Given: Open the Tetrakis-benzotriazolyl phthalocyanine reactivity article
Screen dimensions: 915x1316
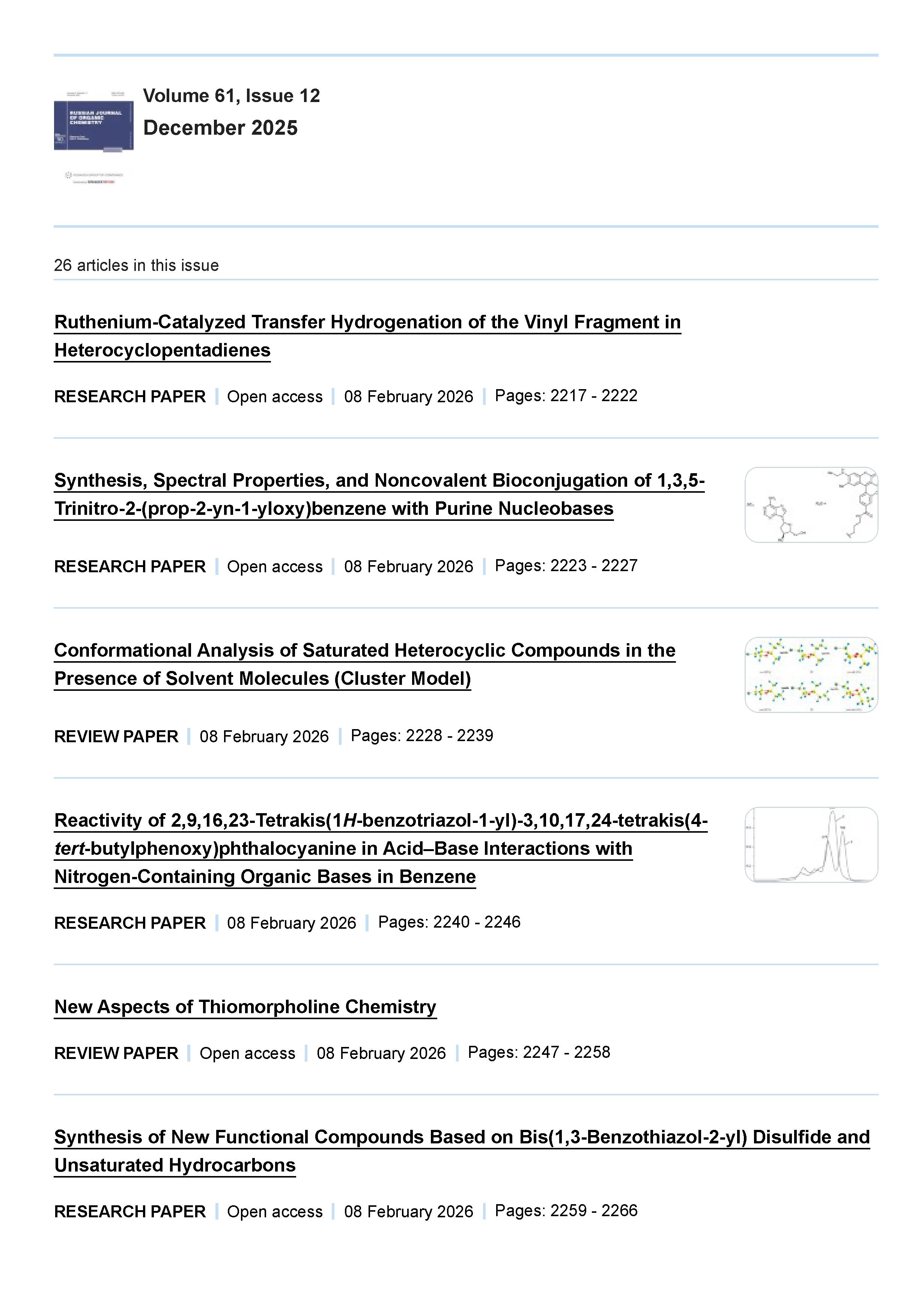Looking at the screenshot, I should (x=381, y=821).
